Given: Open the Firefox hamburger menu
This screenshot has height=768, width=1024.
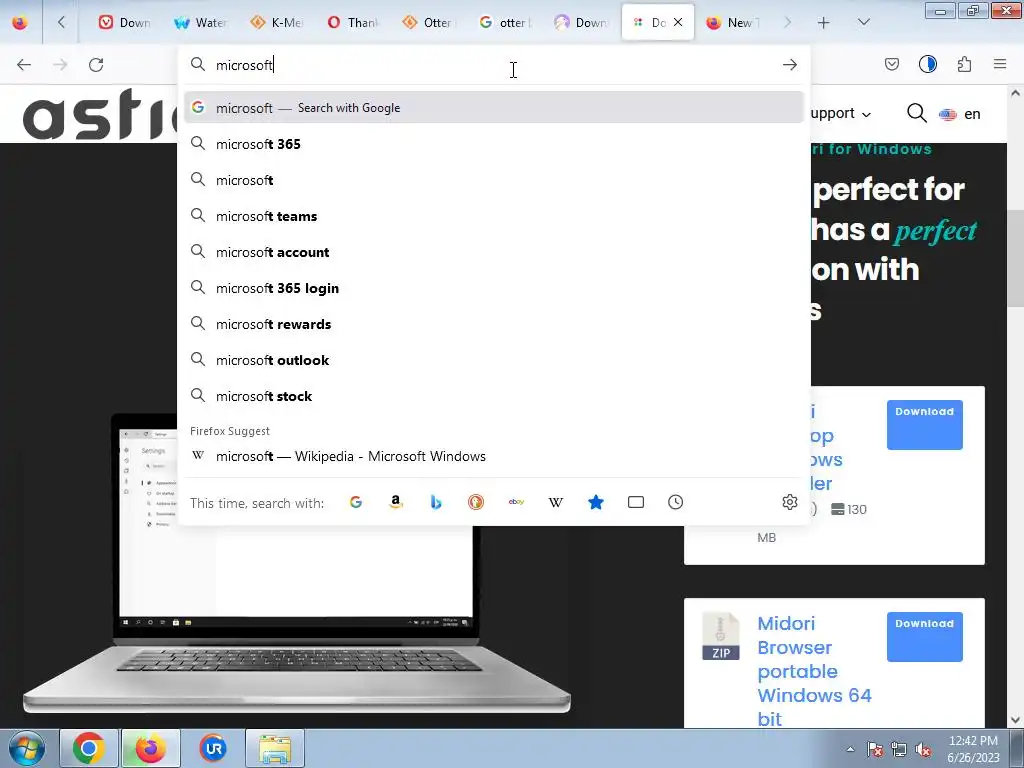Looking at the screenshot, I should click(1000, 64).
